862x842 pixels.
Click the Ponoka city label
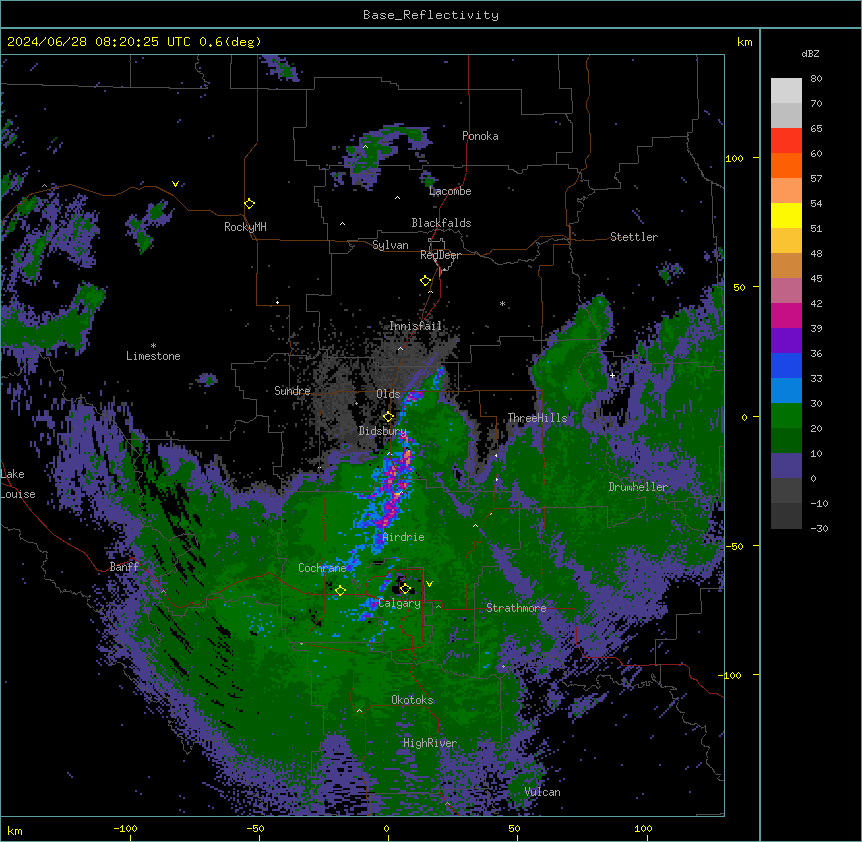coord(480,136)
